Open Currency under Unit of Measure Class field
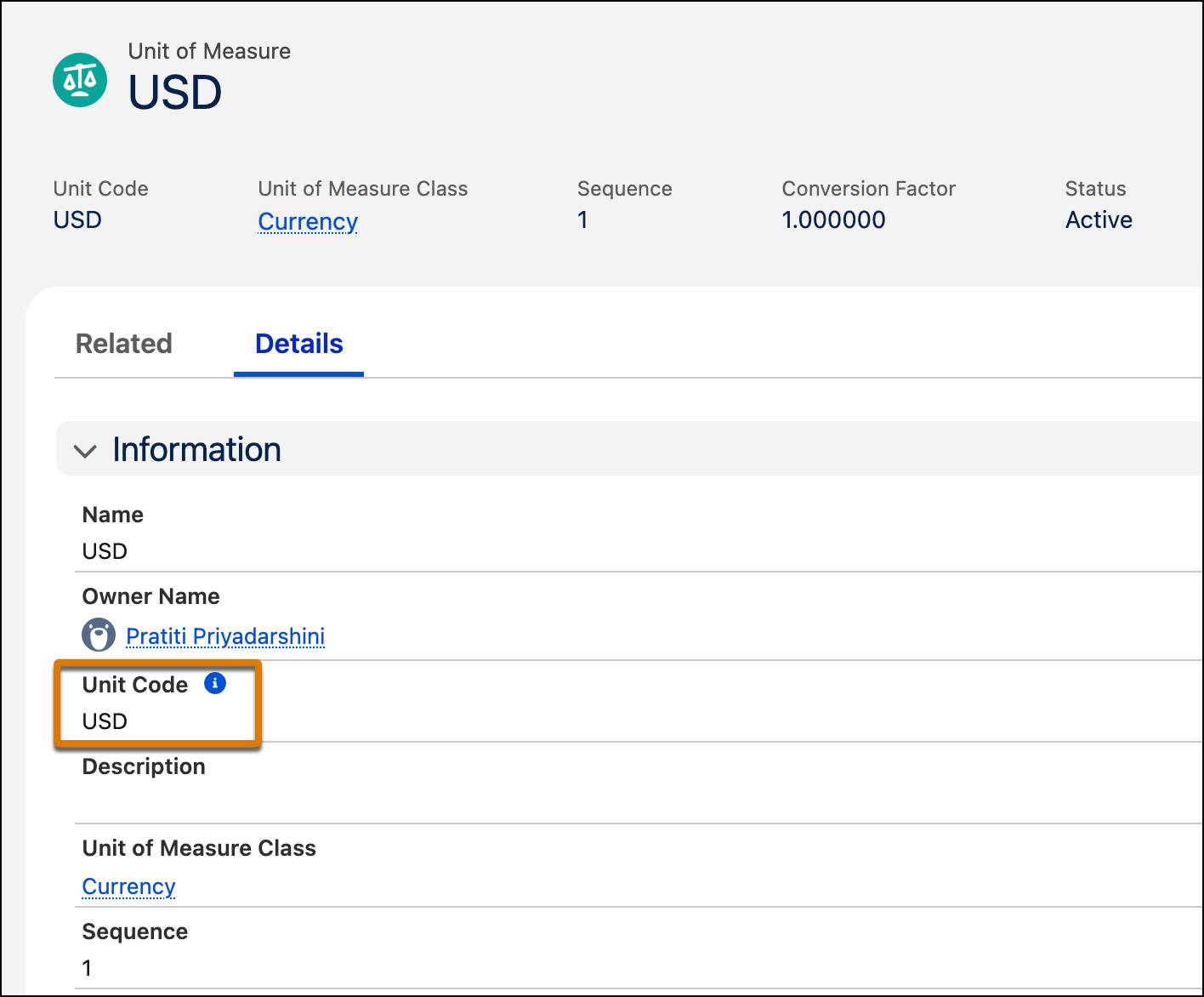The image size is (1204, 997). pyautogui.click(x=128, y=886)
